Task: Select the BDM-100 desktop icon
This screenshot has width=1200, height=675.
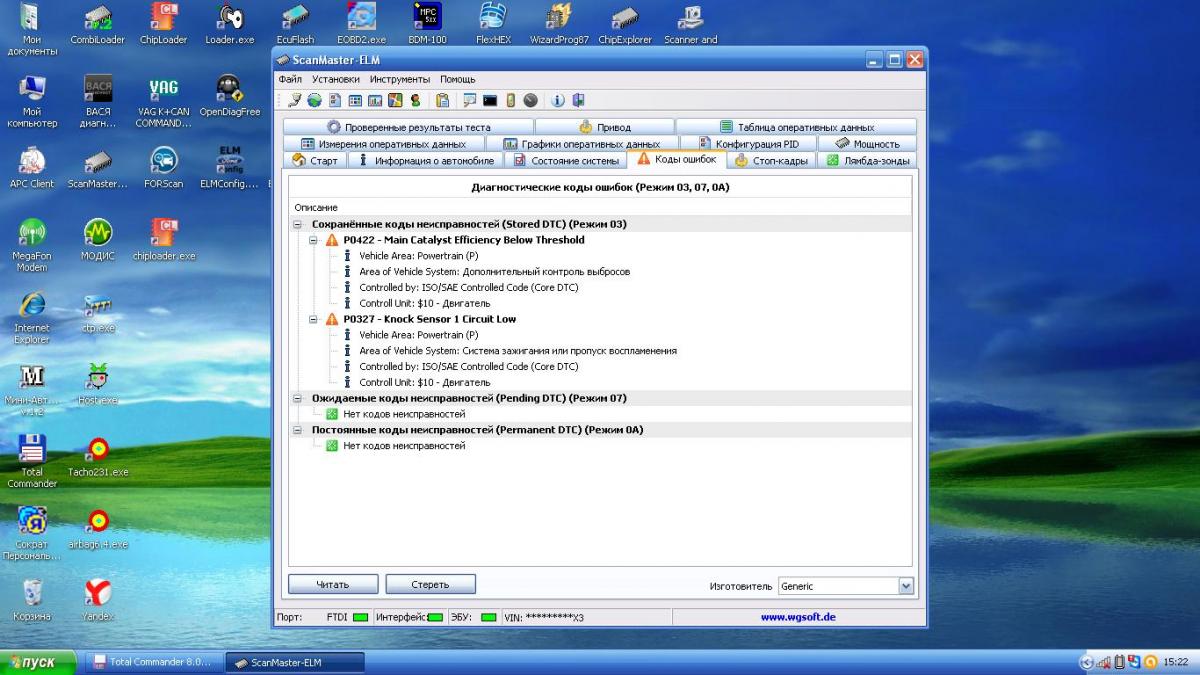Action: 427,24
